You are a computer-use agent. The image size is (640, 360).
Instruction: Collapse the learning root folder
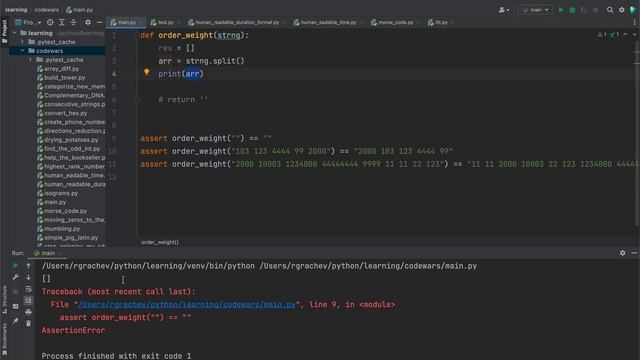point(14,33)
